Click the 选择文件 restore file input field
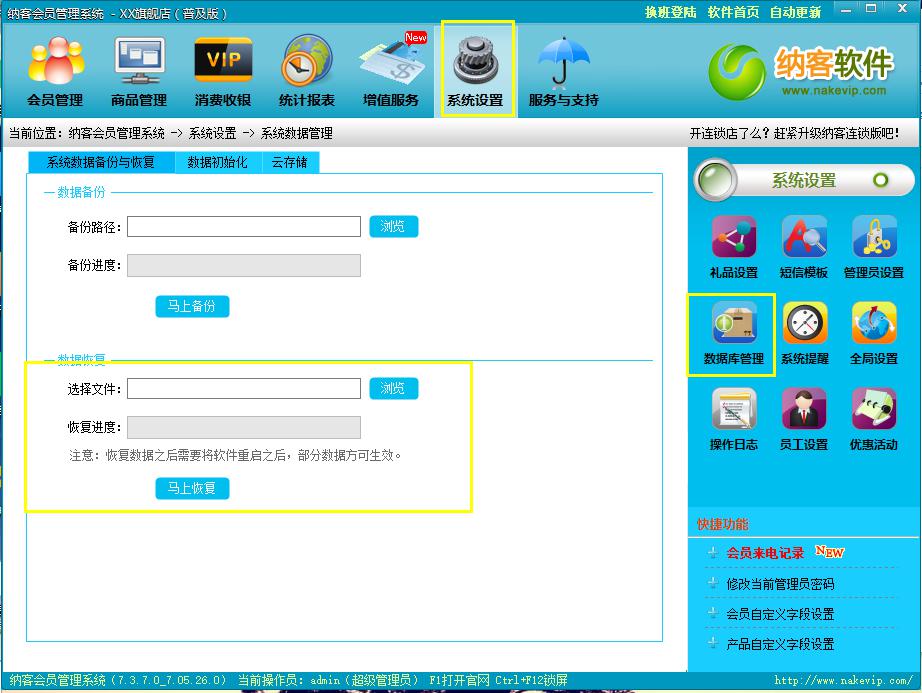922x693 pixels. [x=243, y=389]
